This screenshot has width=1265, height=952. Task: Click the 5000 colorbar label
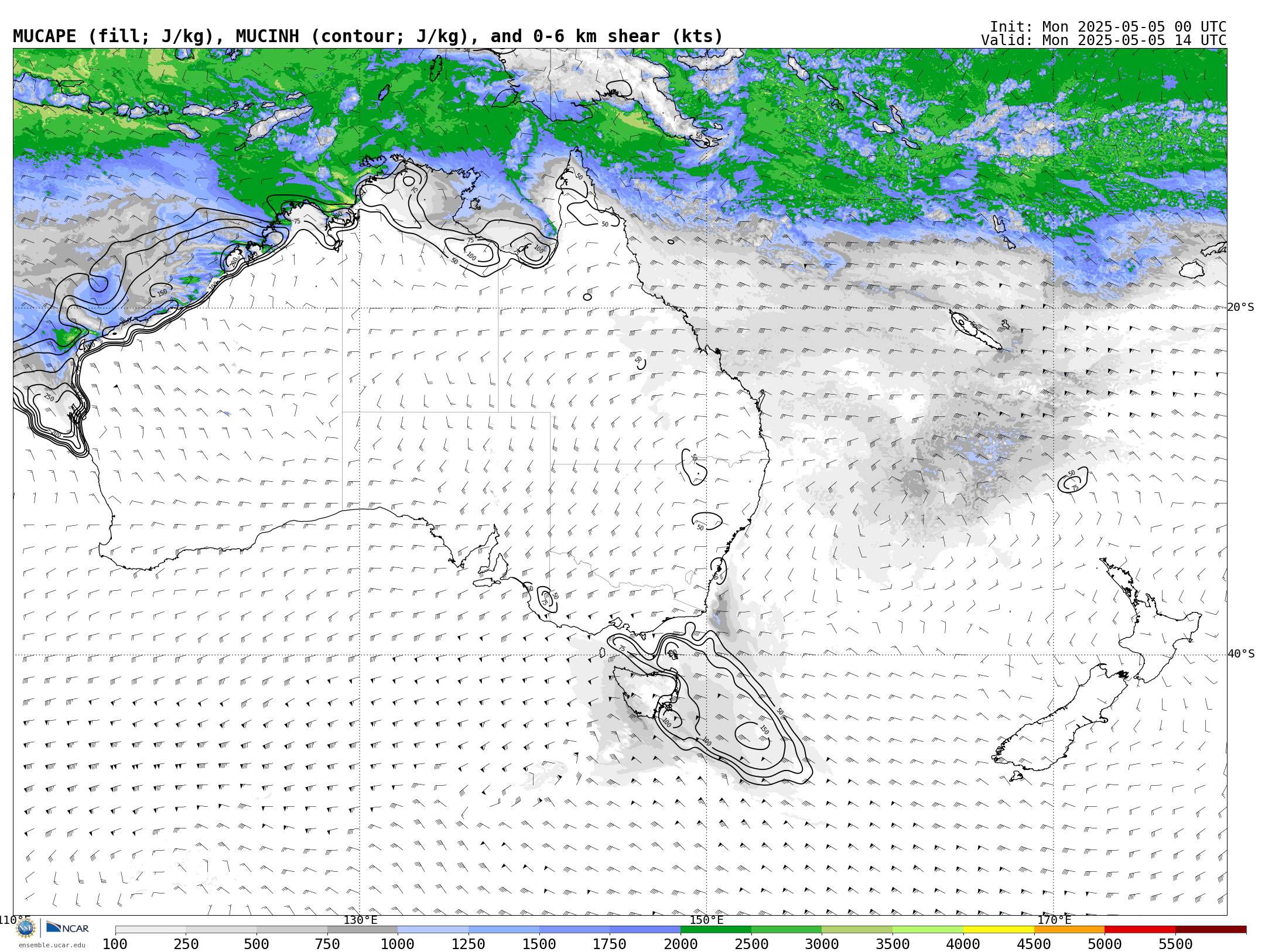tap(1105, 944)
